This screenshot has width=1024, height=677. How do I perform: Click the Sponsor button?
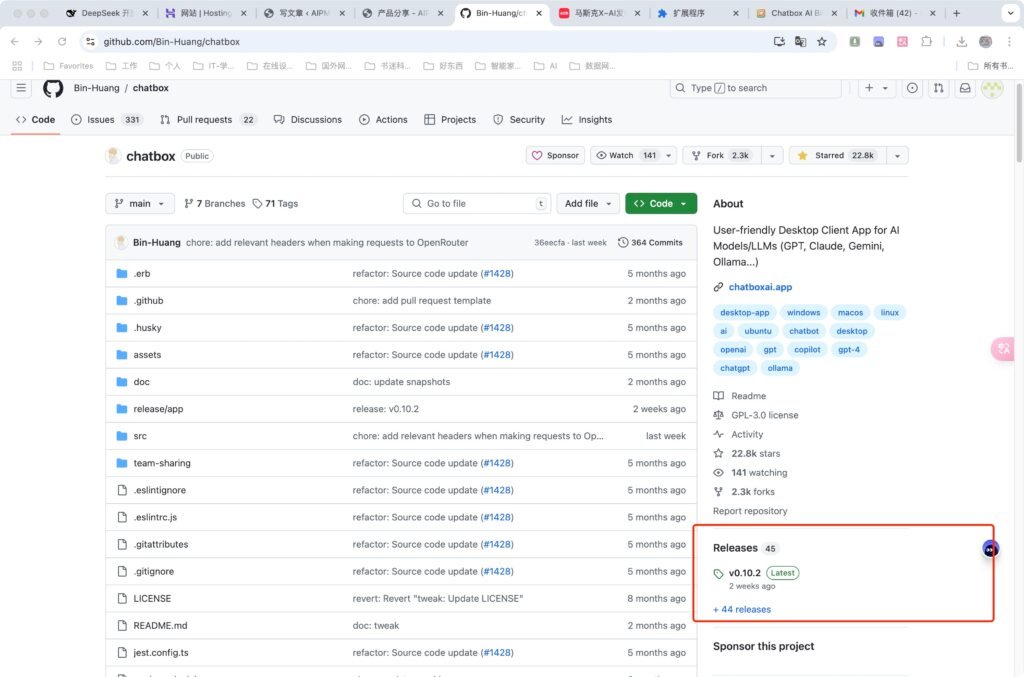tap(555, 155)
